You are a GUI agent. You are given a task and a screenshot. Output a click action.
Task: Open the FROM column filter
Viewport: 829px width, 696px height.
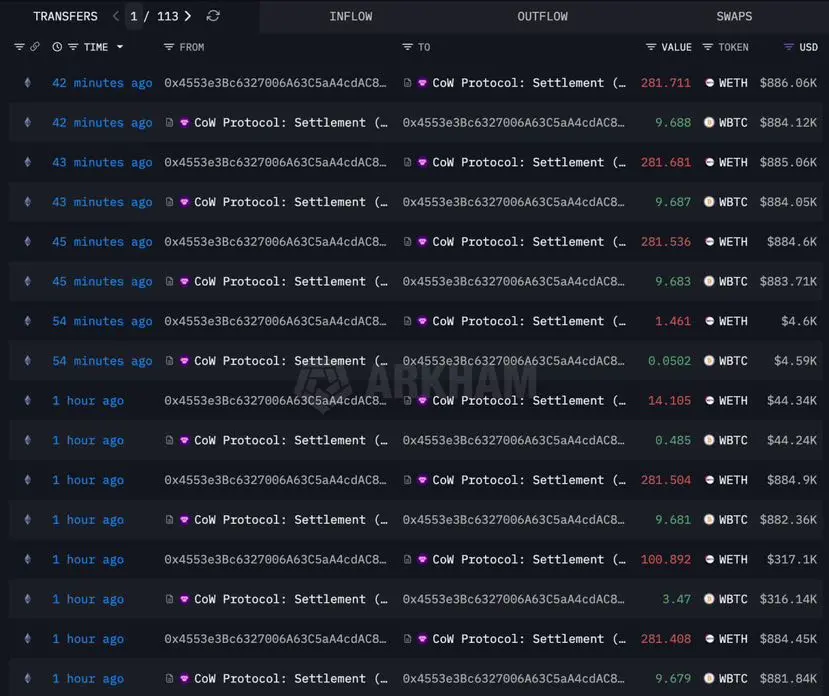click(x=169, y=47)
